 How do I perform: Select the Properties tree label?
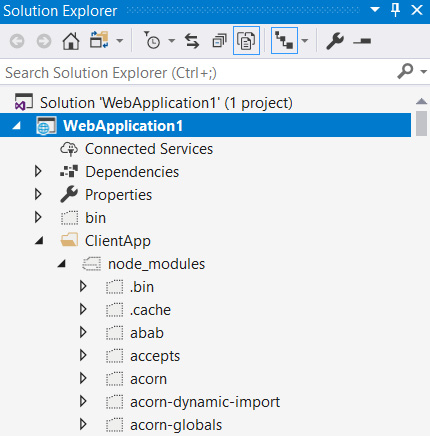coord(118,195)
